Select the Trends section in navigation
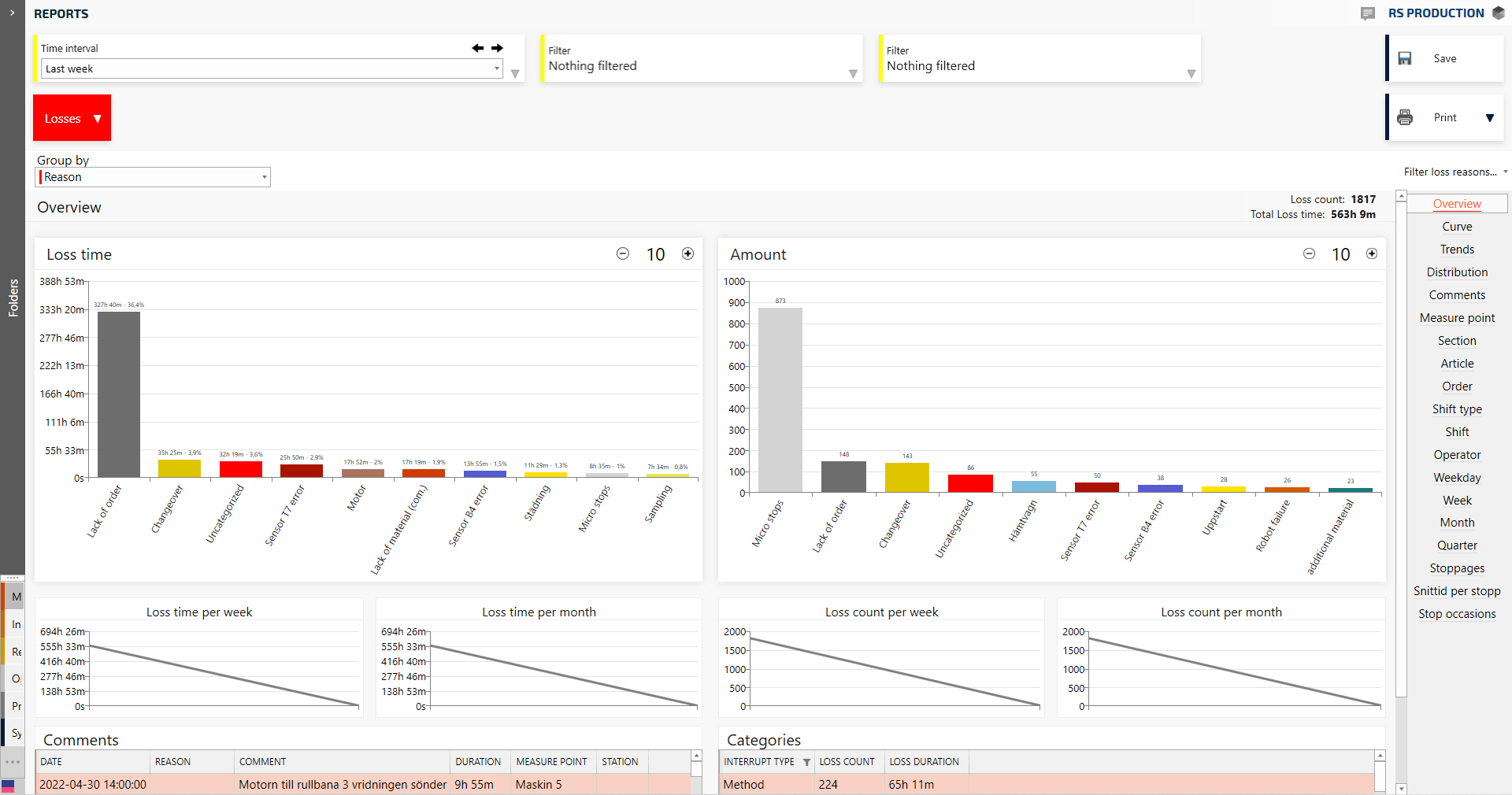Viewport: 1512px width, 795px height. pos(1457,250)
